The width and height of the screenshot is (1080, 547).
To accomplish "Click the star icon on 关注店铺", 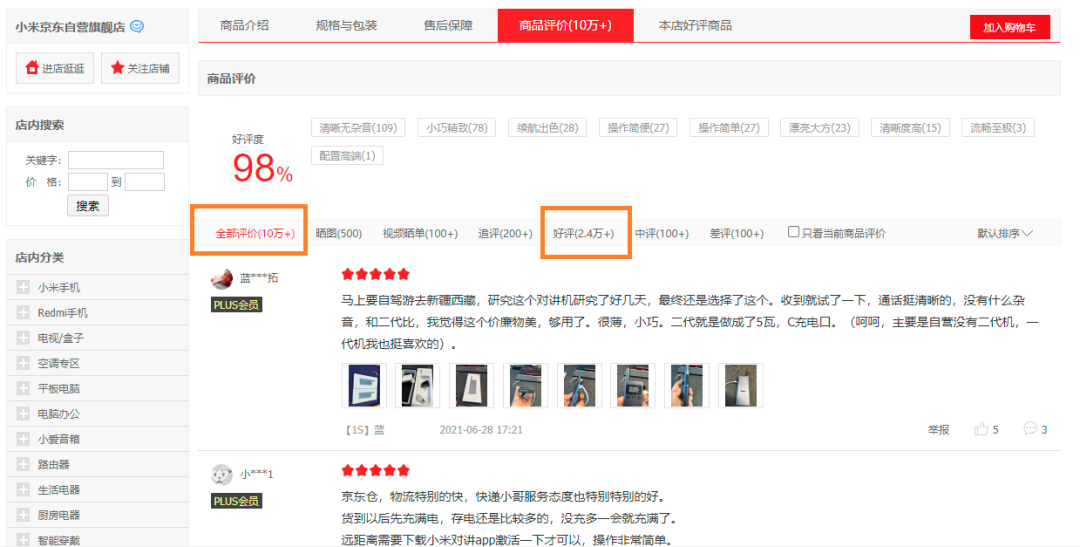I will tap(117, 68).
